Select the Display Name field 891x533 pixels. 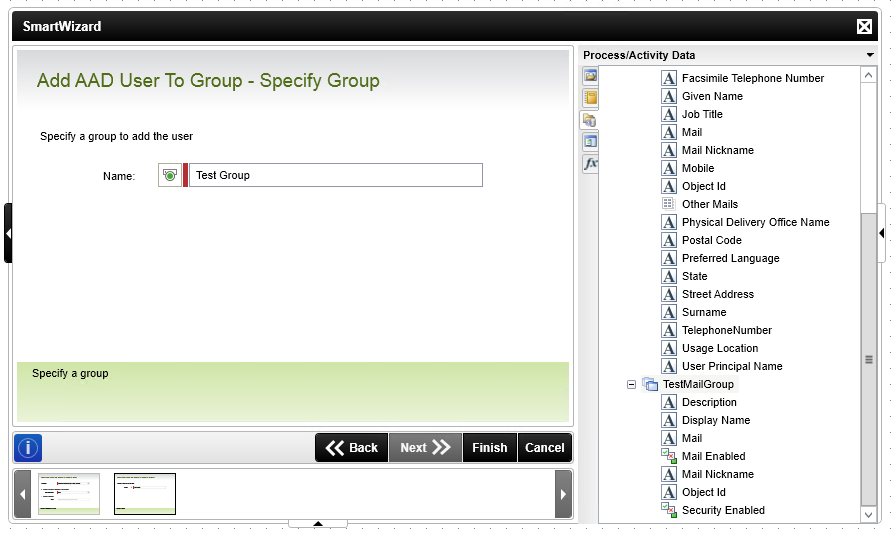point(715,420)
